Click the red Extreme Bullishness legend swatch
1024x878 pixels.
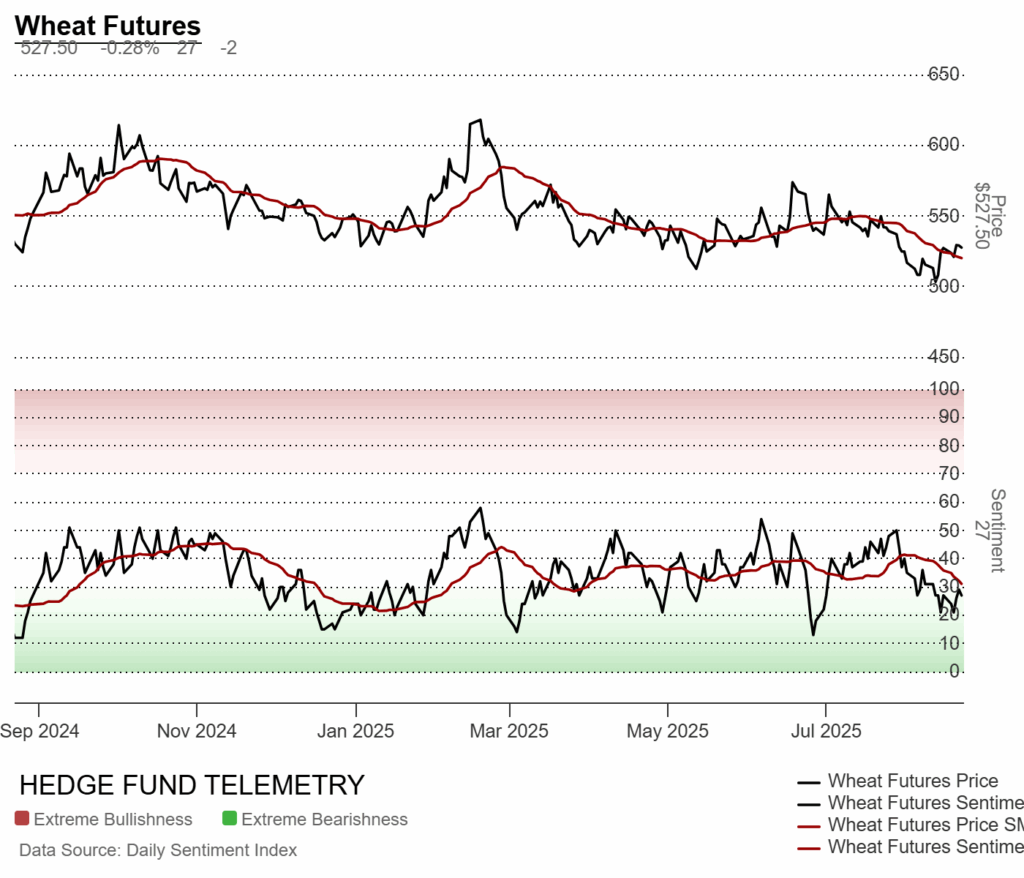(x=22, y=819)
